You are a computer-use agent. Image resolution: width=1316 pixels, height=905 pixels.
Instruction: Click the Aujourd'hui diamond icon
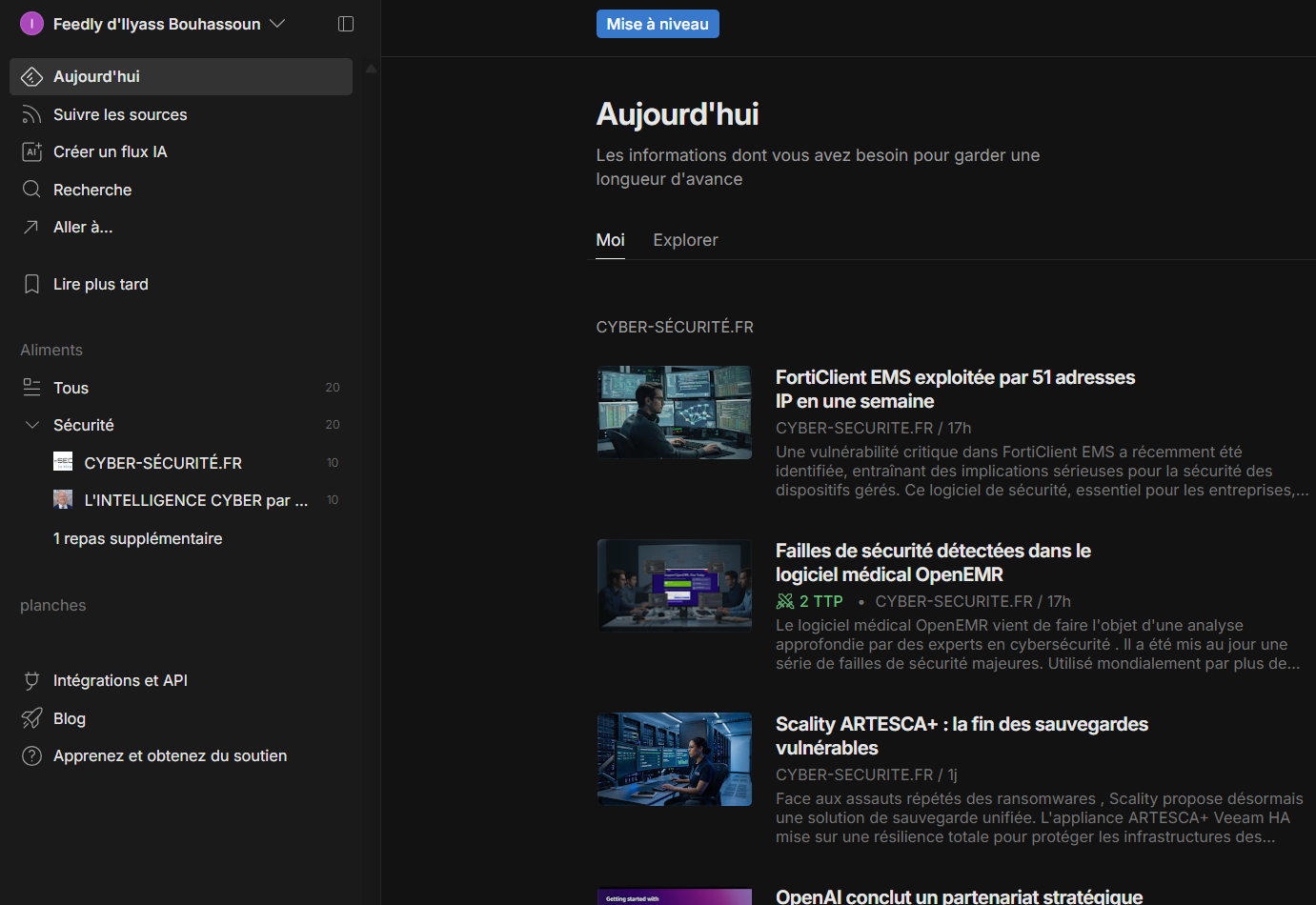(31, 77)
